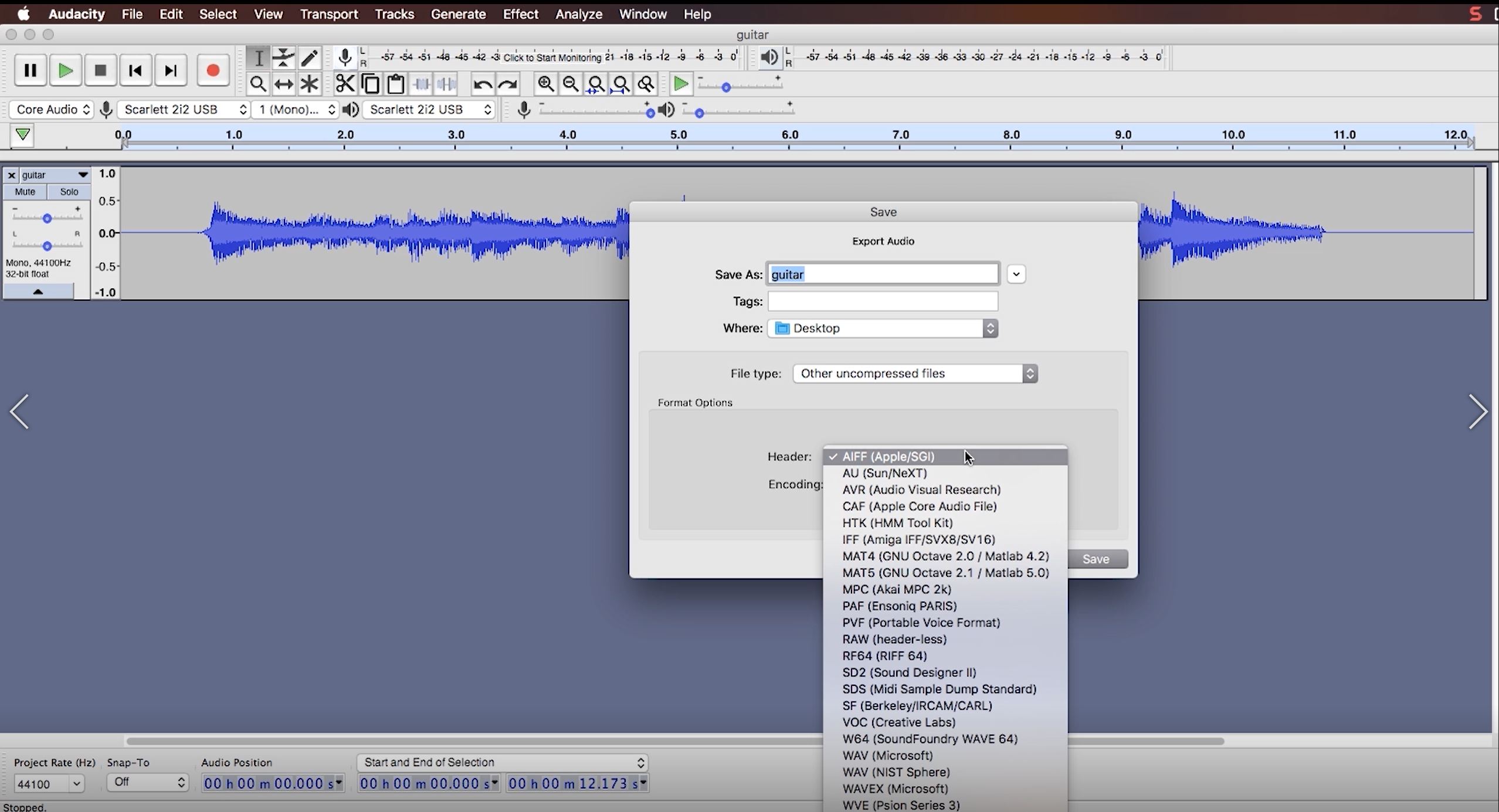Adjust the track gain slider
This screenshot has height=812, width=1499.
tap(48, 218)
